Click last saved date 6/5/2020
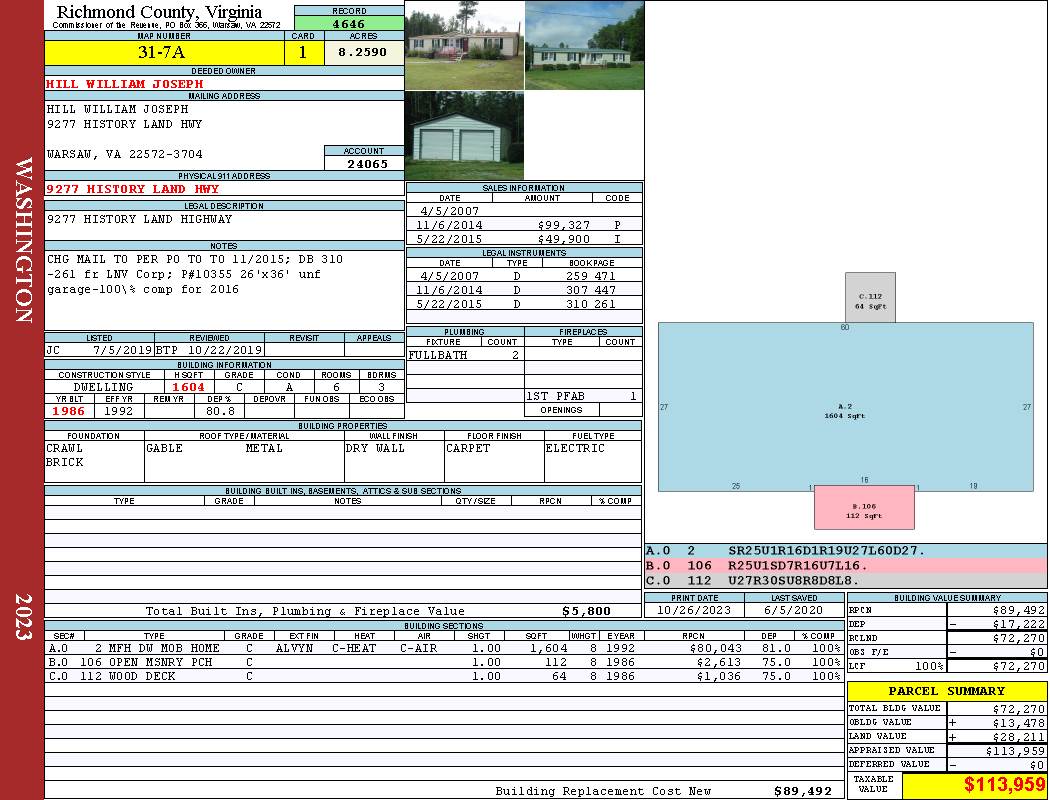Image resolution: width=1050 pixels, height=800 pixels. [x=794, y=610]
